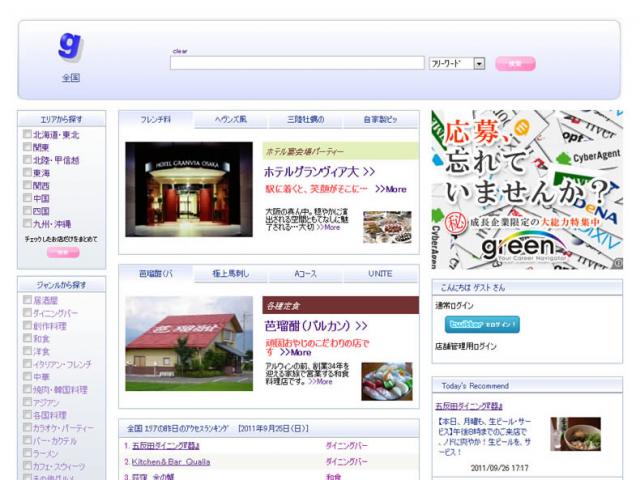
Task: Check the 各国料理 genre checkbox
Action: coord(27,415)
